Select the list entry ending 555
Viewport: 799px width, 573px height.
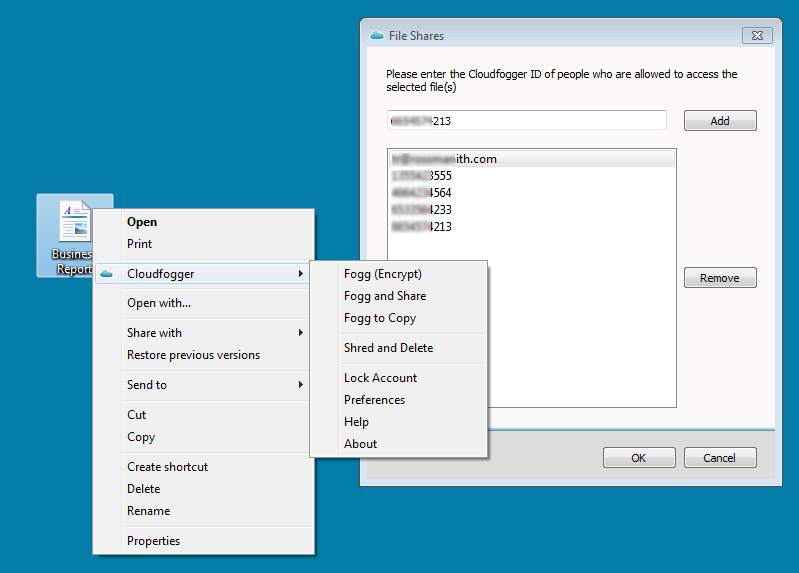(531, 176)
